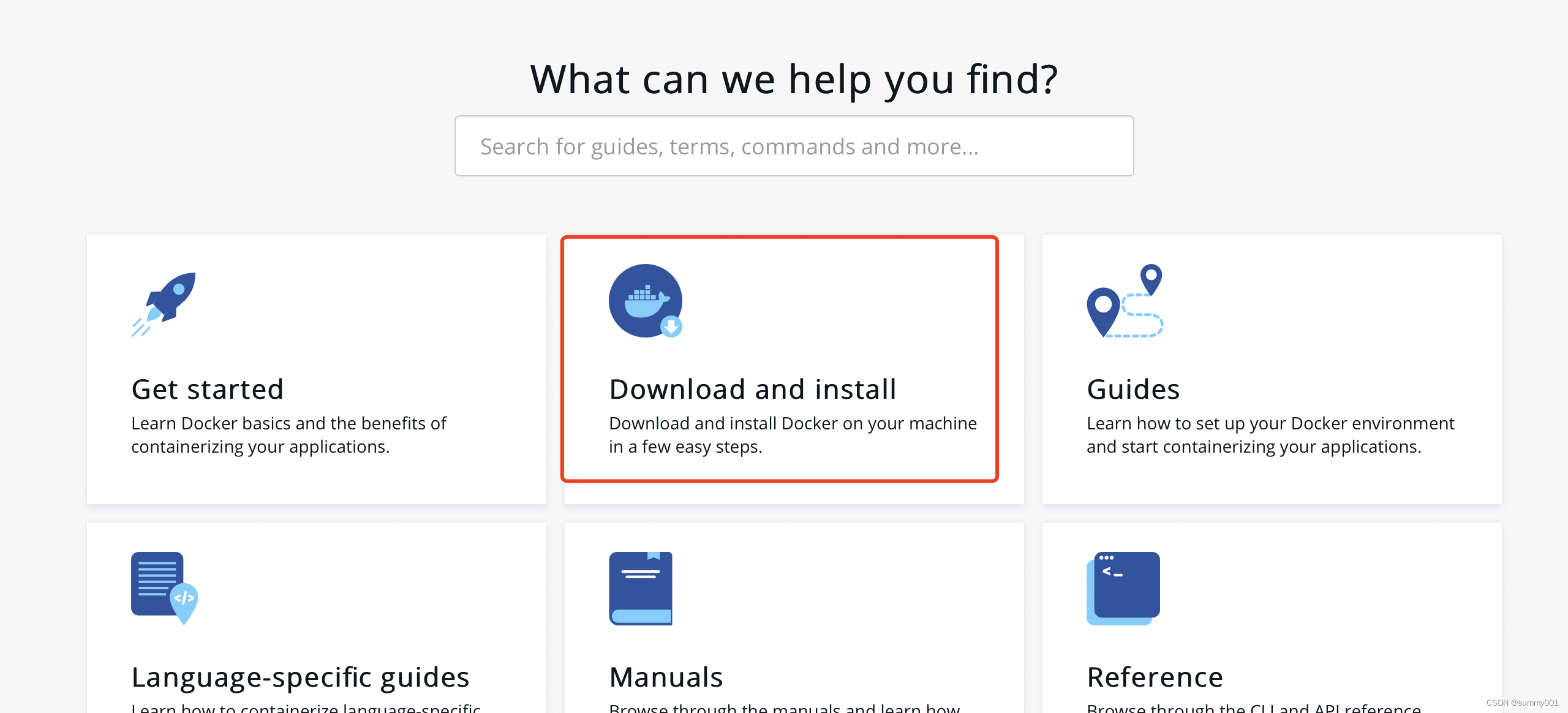Click the text "Learn how to set up your Docker environment"
This screenshot has width=1568, height=713.
1270,423
